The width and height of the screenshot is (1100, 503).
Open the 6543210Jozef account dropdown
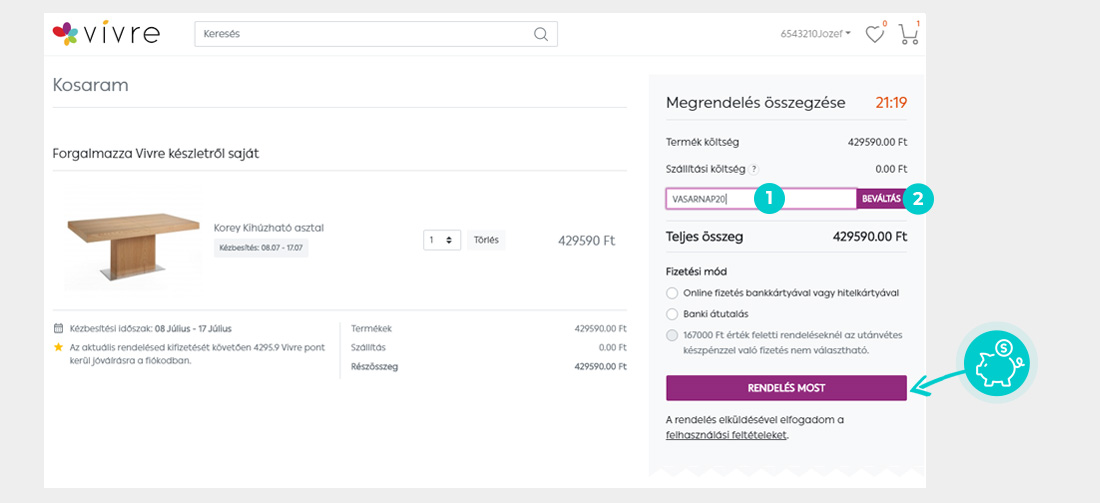point(815,33)
